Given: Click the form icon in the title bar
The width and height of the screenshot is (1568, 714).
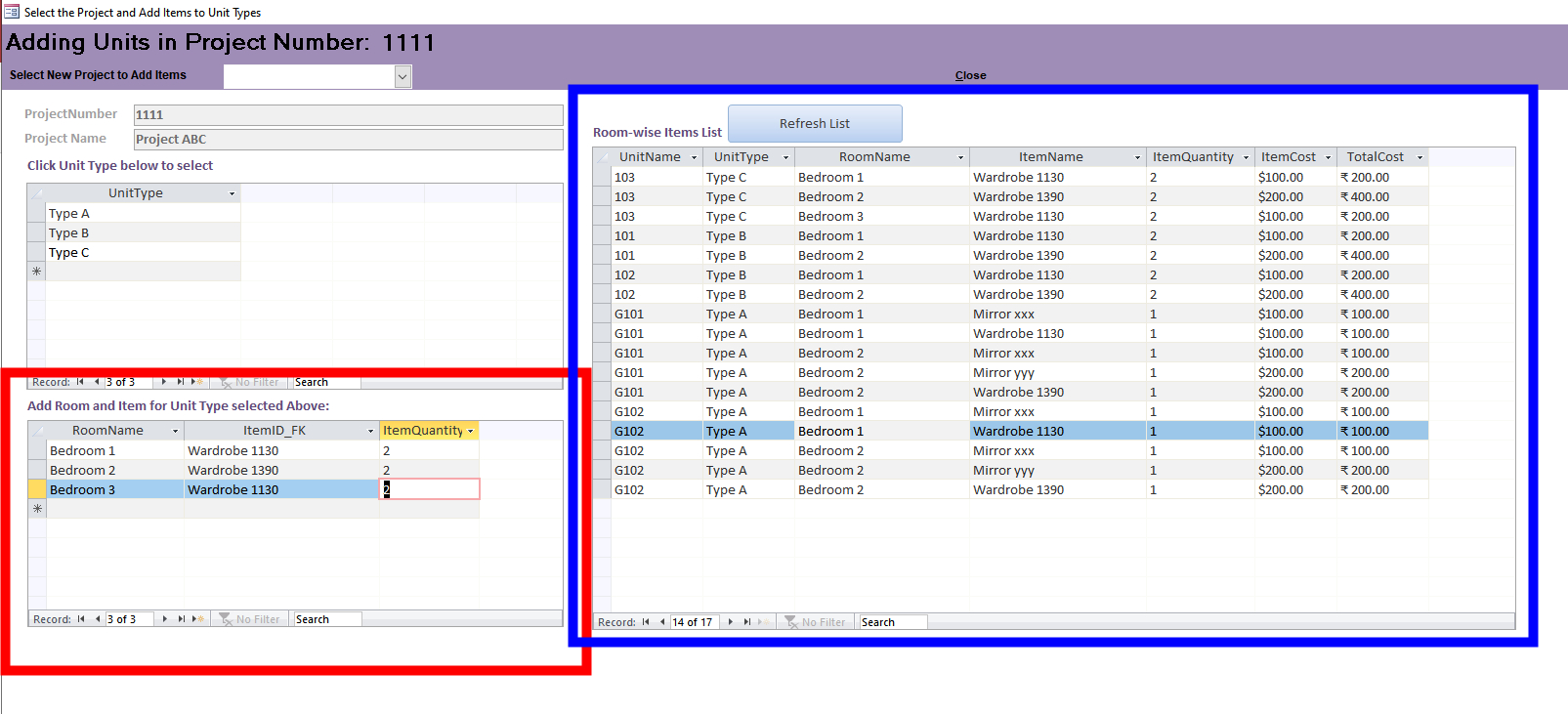Looking at the screenshot, I should (12, 12).
